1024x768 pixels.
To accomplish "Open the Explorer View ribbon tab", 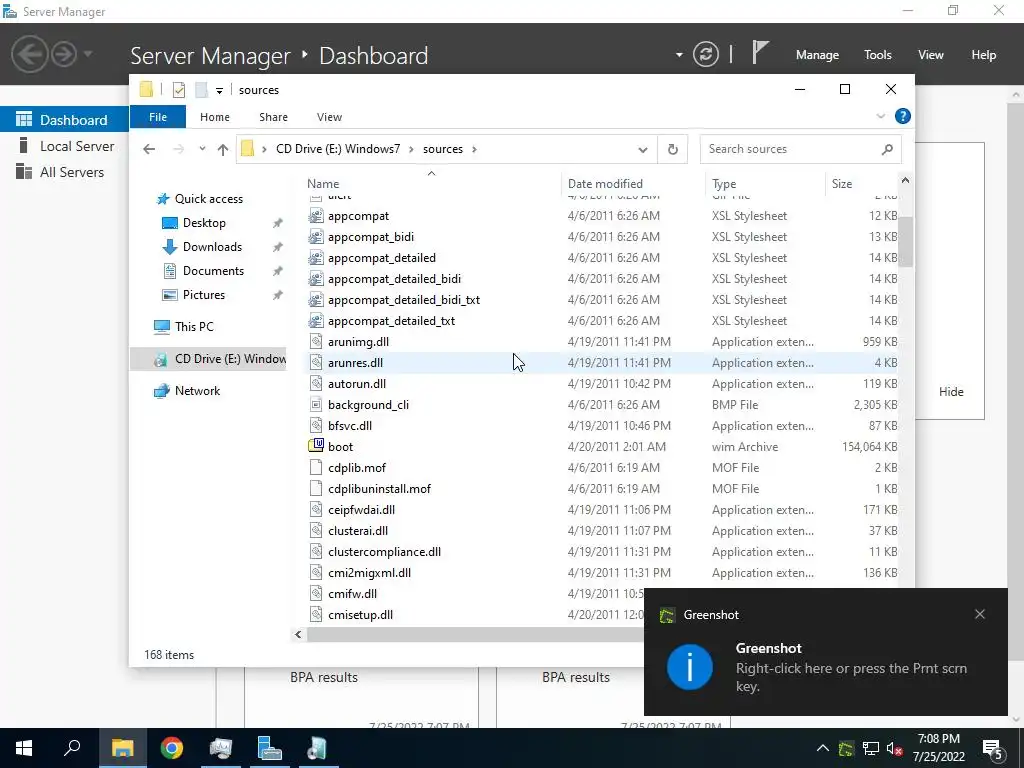I will (x=329, y=117).
